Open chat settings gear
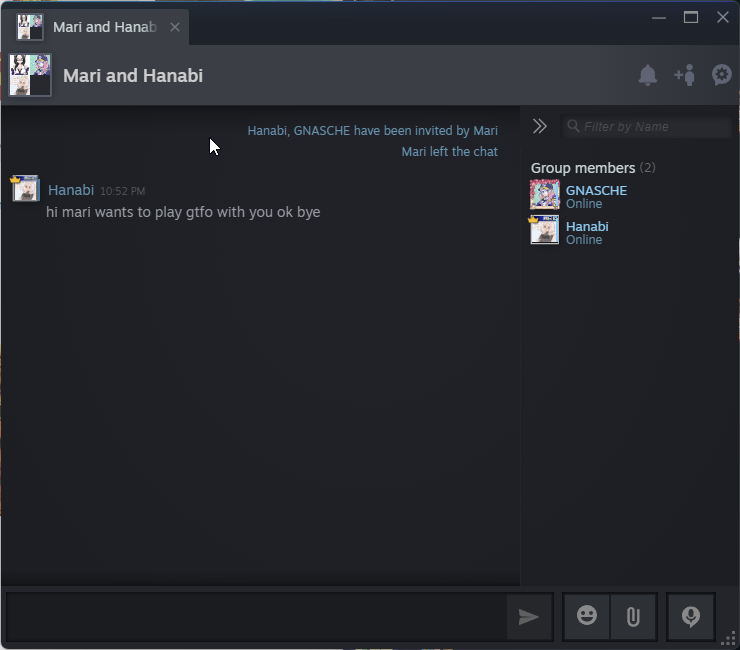Screen dimensions: 740x650 [x=722, y=75]
